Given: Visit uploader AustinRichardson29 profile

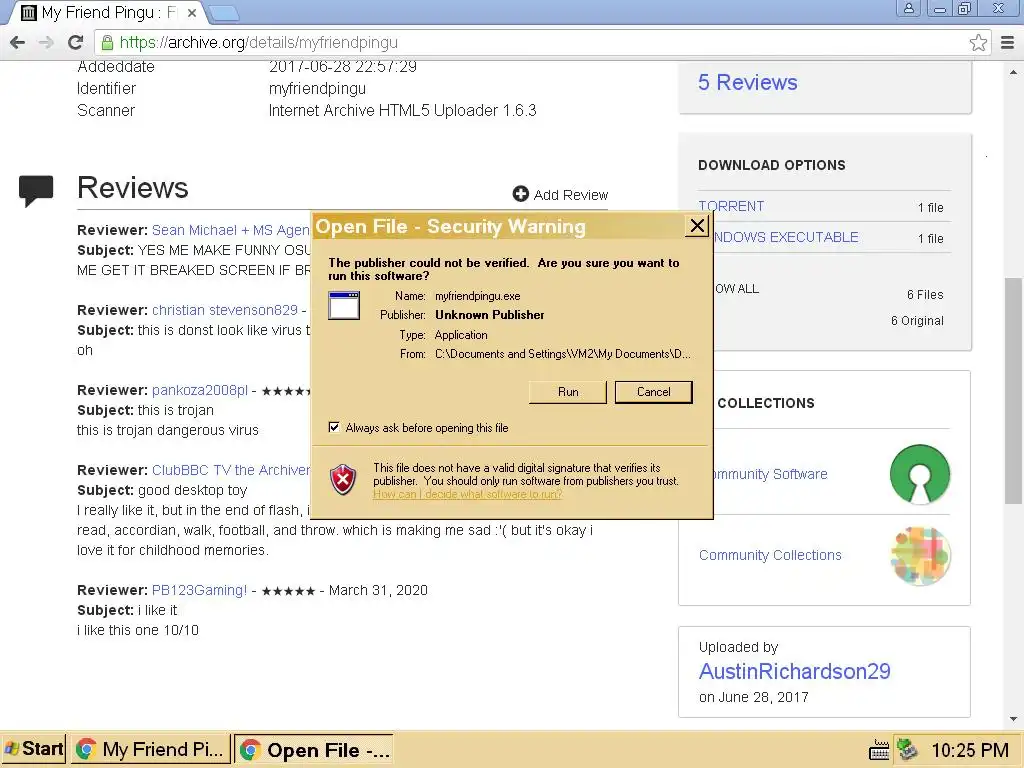Looking at the screenshot, I should 794,671.
